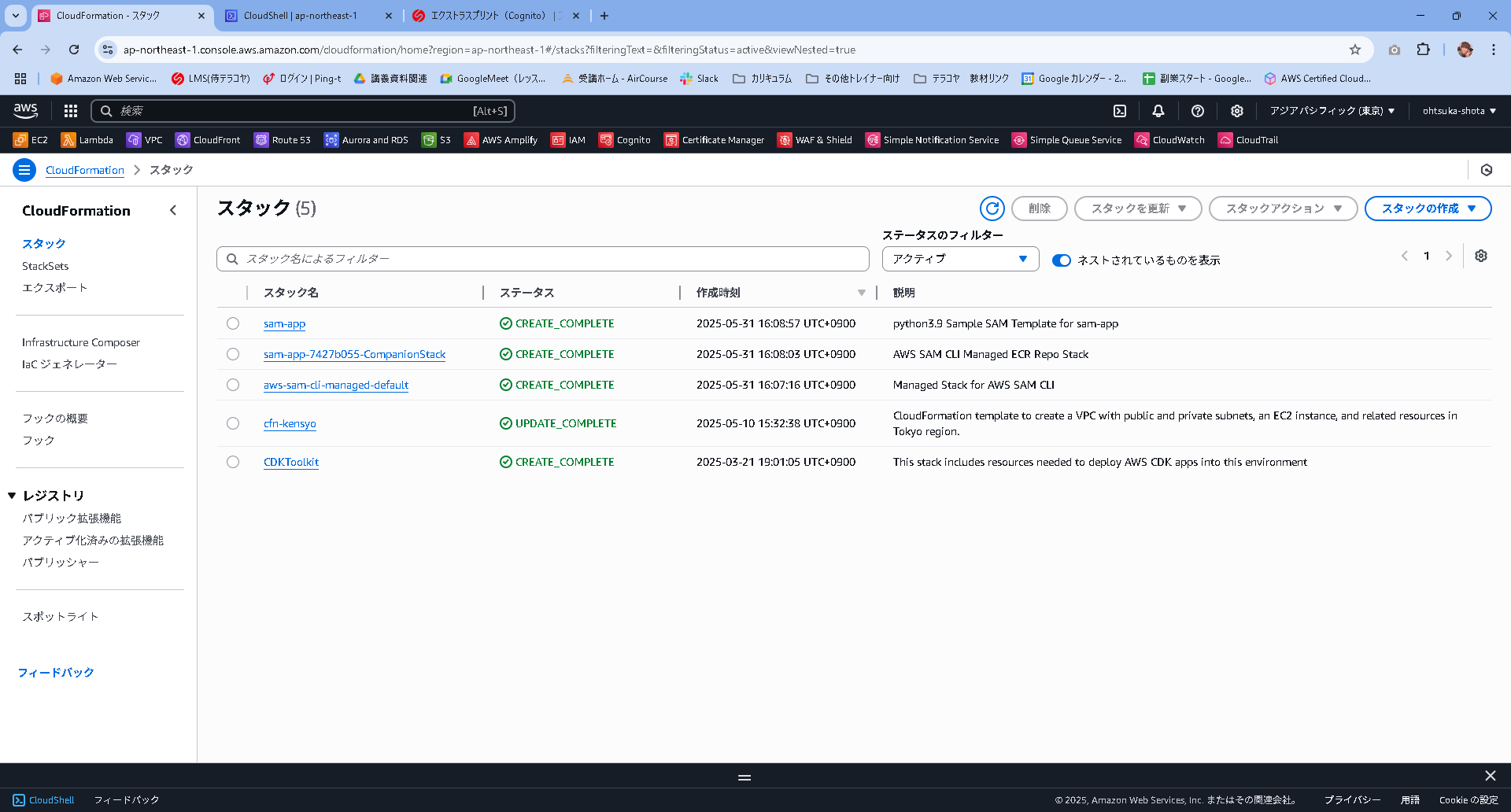The height and width of the screenshot is (812, 1511).
Task: Open the EC2 service shortcut
Action: [x=31, y=140]
